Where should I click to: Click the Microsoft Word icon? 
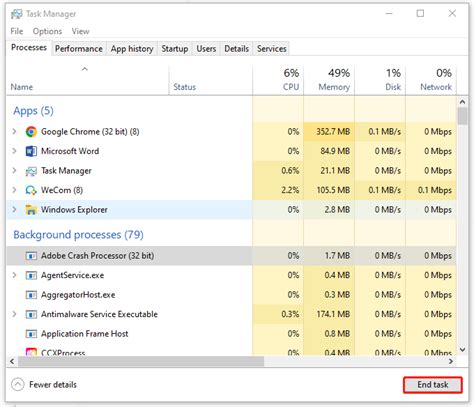(31, 151)
